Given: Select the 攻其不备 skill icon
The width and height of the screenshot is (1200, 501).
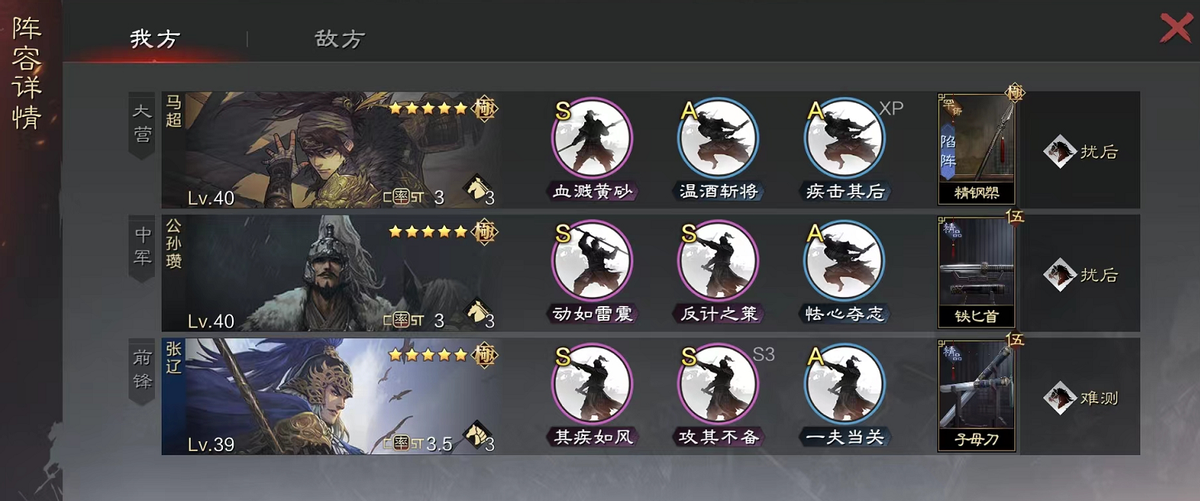Looking at the screenshot, I should 717,384.
